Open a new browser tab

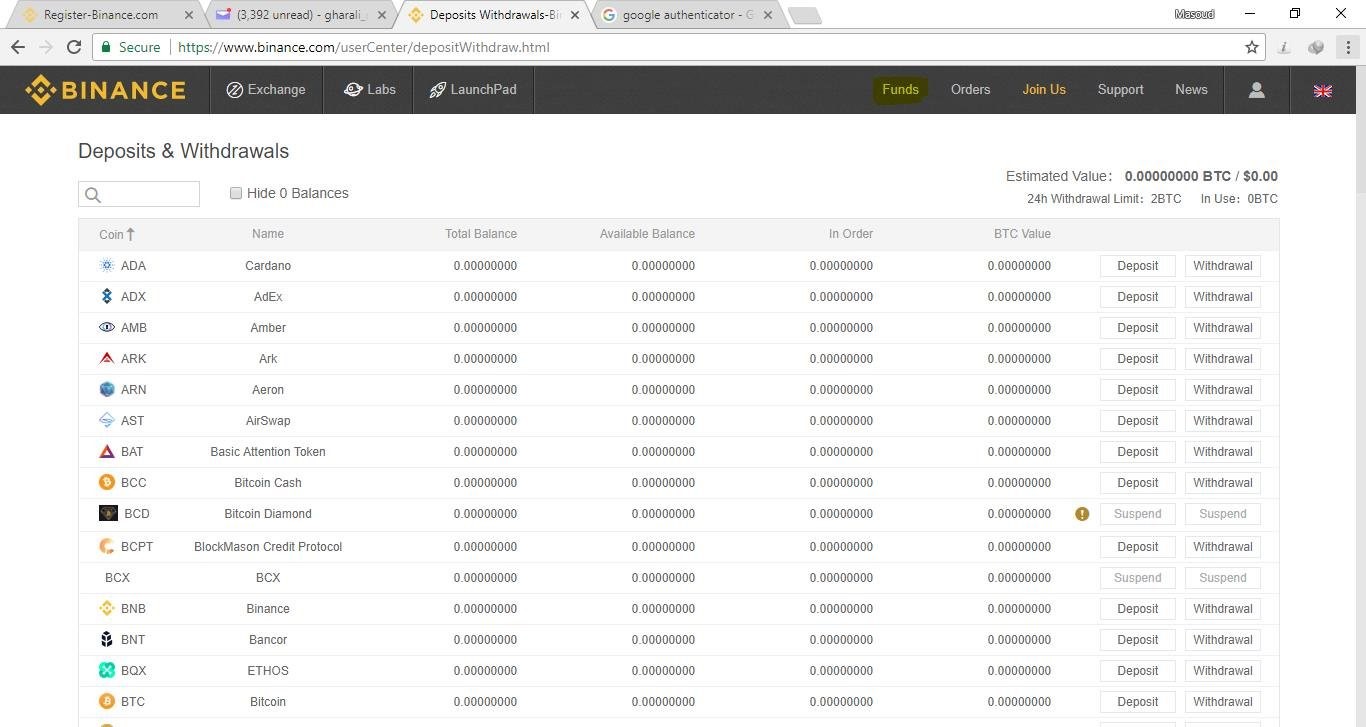(805, 15)
